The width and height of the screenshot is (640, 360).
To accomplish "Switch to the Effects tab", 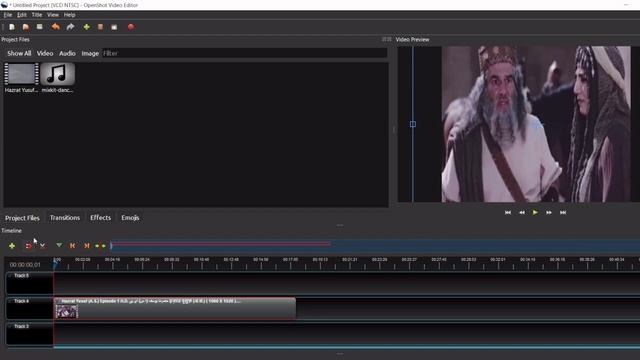I will (100, 218).
